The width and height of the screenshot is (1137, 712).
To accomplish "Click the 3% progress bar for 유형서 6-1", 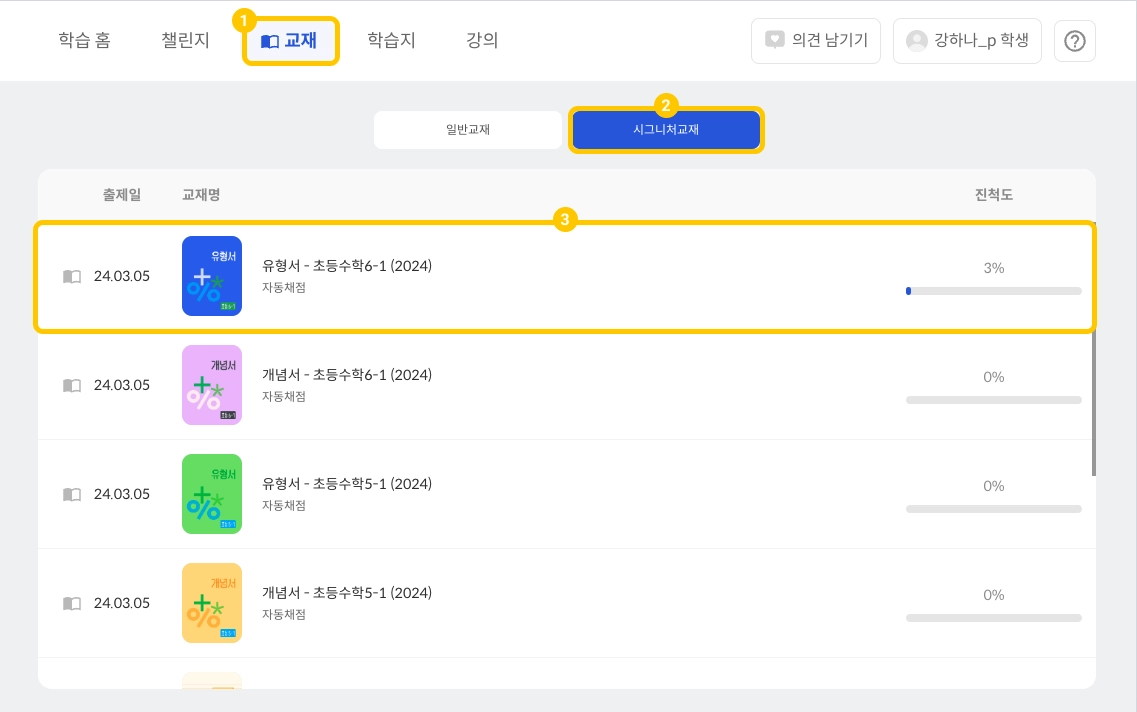I will (993, 291).
